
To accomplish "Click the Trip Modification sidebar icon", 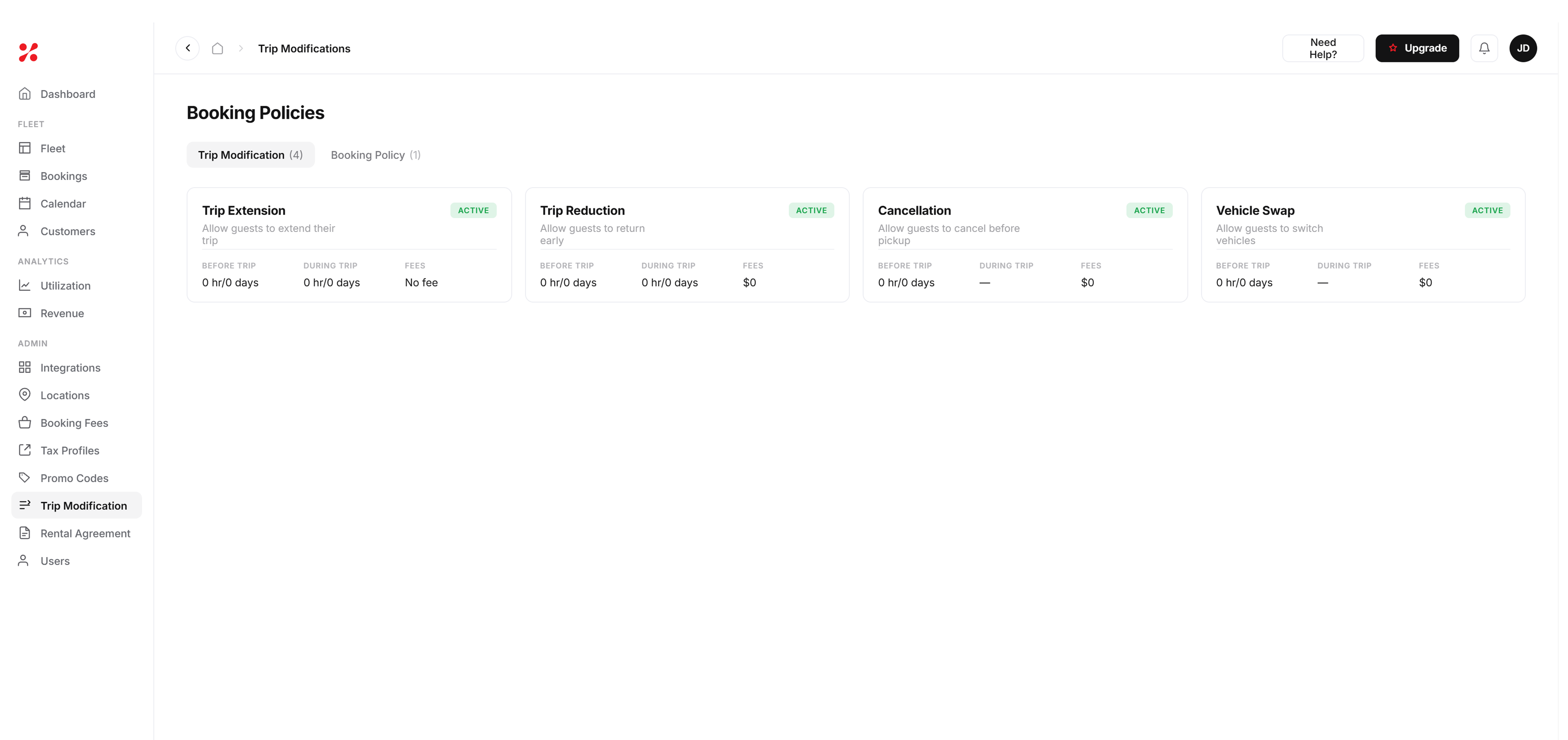I will (24, 505).
